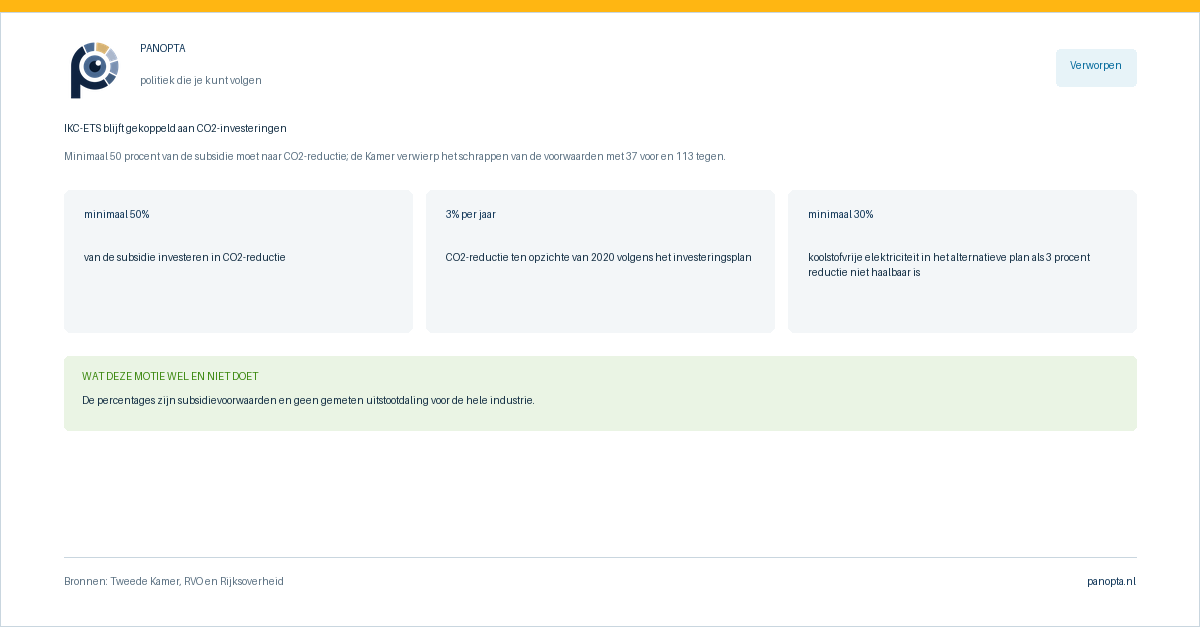Image resolution: width=1200 pixels, height=627 pixels.
Task: Click the CO2-reductie ten opzichte van 2020 description
Action: [598, 257]
